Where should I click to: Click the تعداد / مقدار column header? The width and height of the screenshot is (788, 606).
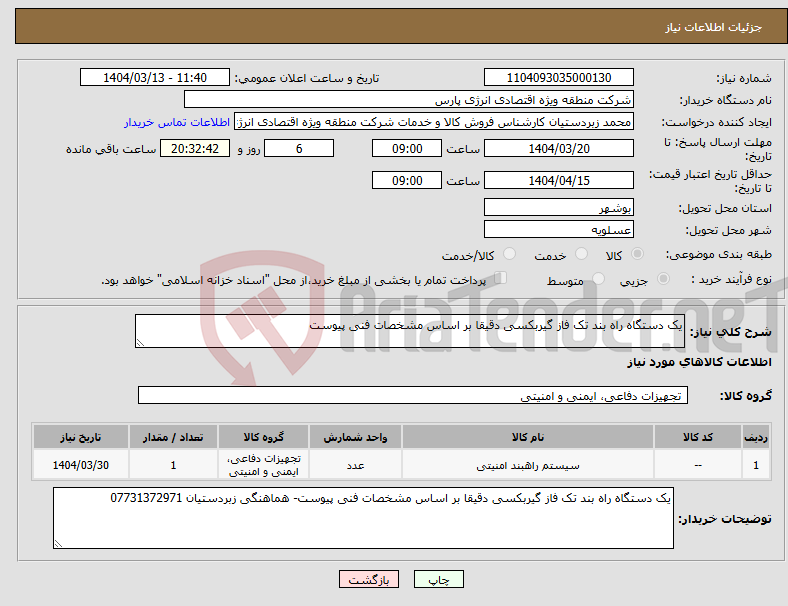pos(173,437)
